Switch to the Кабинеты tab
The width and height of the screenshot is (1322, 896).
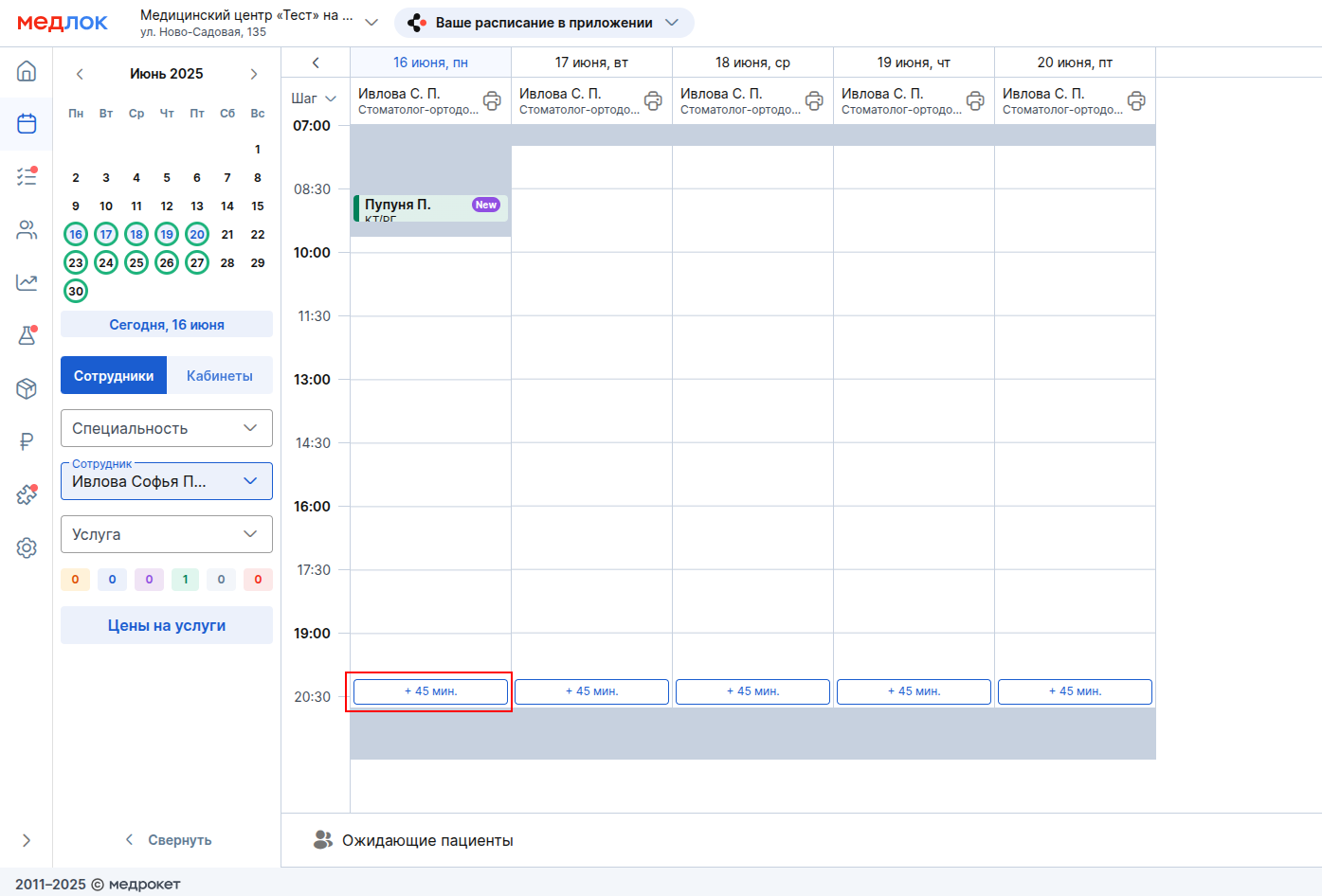coord(220,375)
